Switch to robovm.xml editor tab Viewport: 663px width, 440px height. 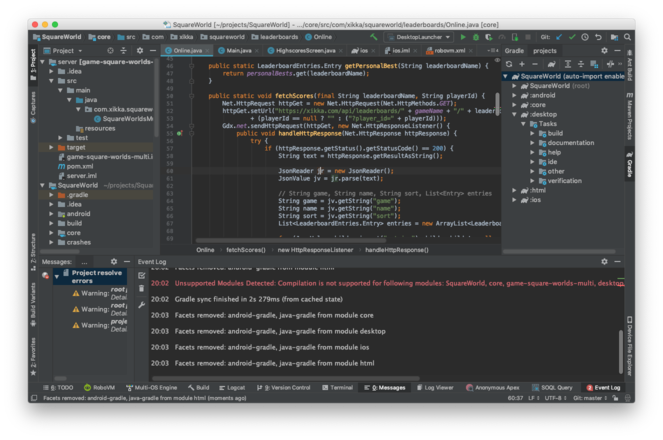(x=449, y=51)
